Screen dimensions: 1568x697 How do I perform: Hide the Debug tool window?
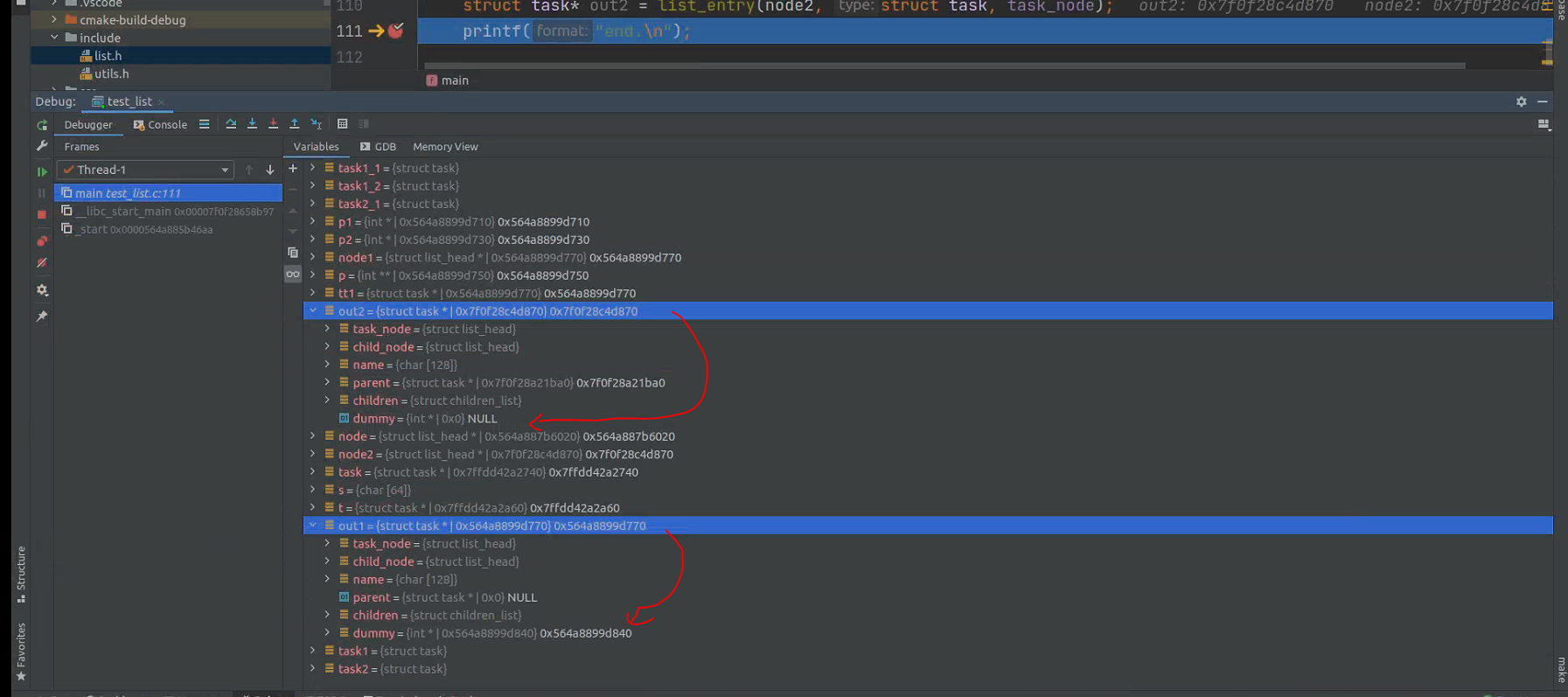click(x=1543, y=101)
